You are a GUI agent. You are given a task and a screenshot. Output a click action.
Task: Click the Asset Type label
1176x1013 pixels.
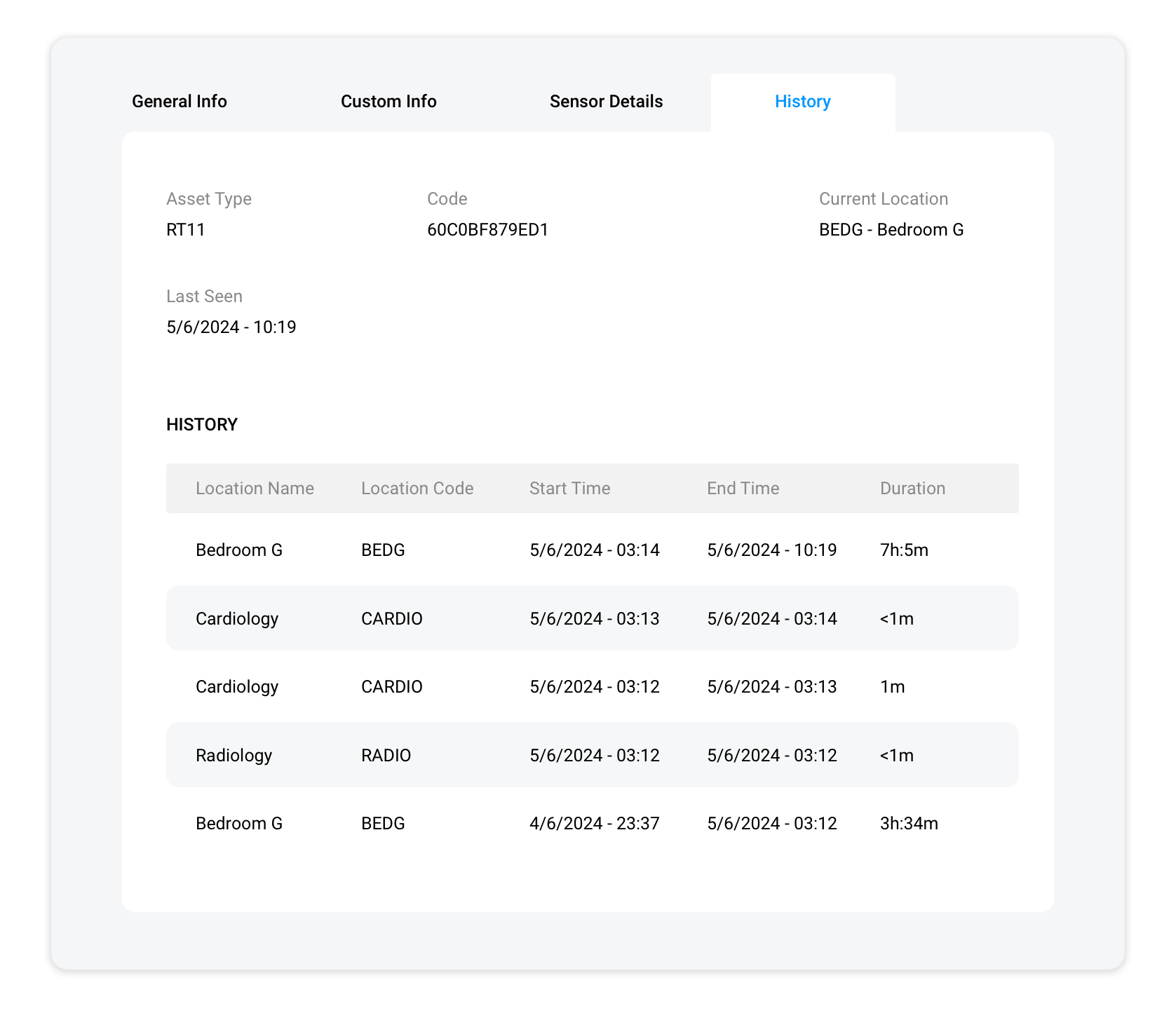tap(209, 199)
